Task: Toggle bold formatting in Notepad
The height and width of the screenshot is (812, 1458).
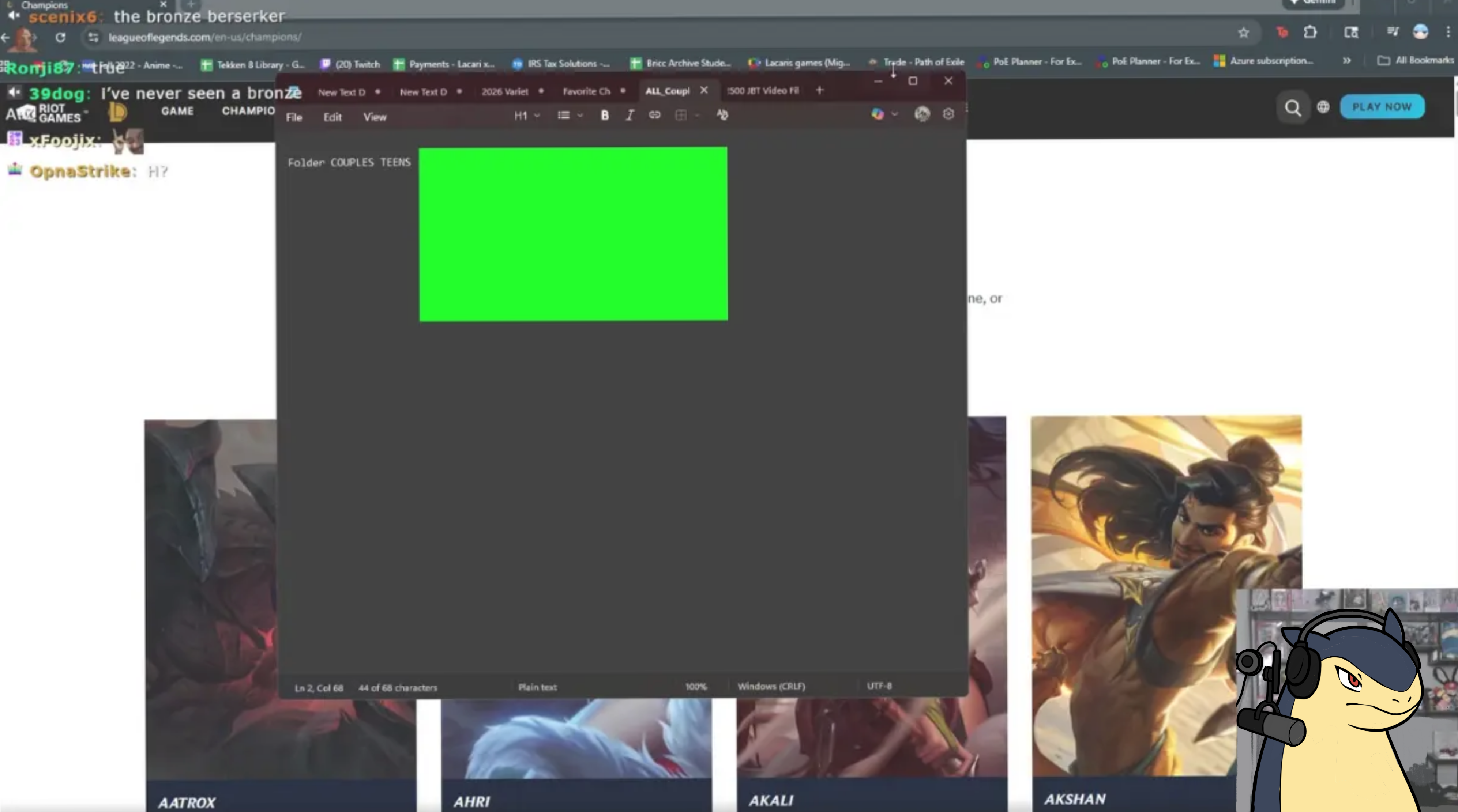Action: [x=605, y=116]
